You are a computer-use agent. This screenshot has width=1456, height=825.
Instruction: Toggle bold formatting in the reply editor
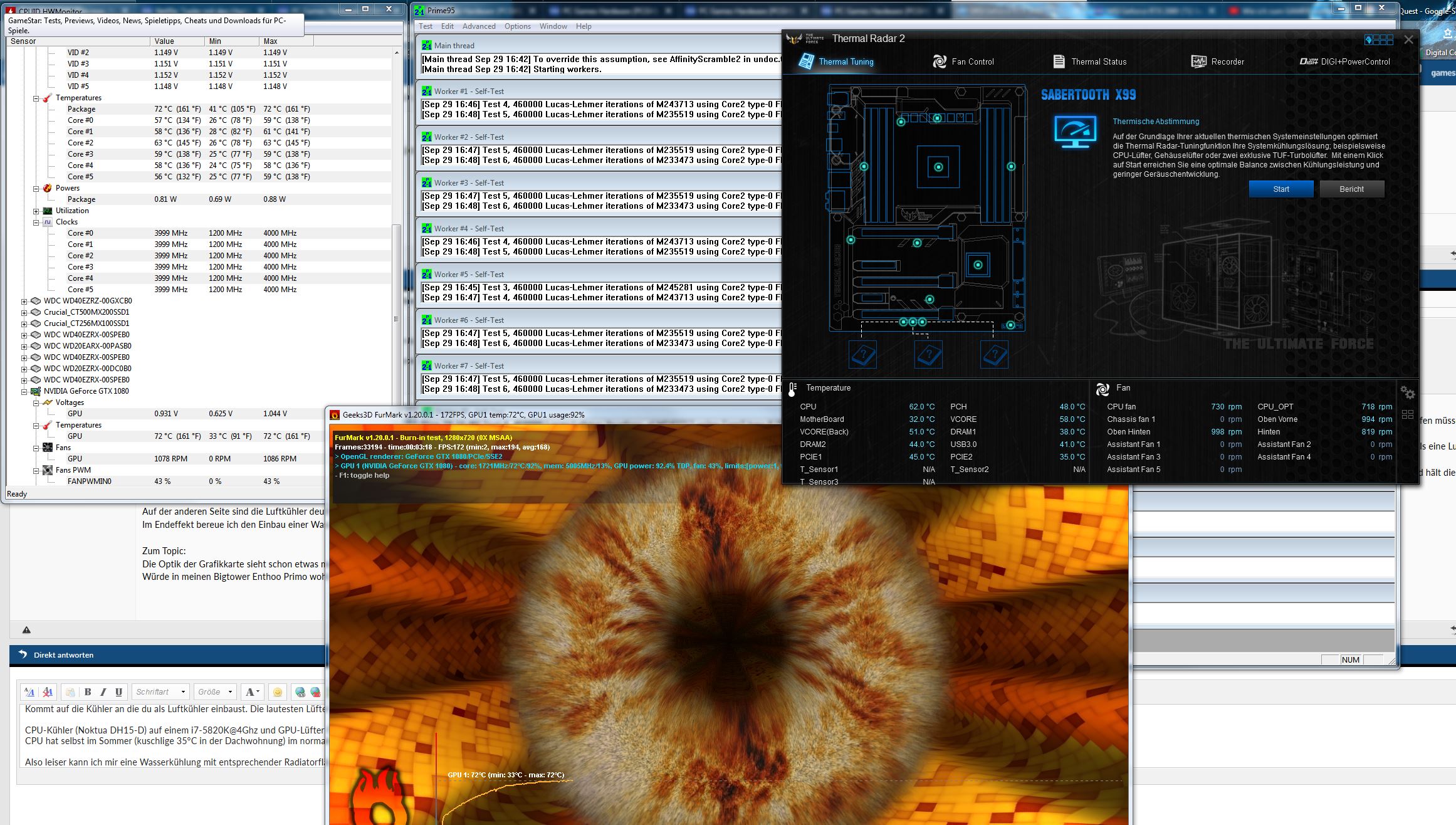pos(88,692)
